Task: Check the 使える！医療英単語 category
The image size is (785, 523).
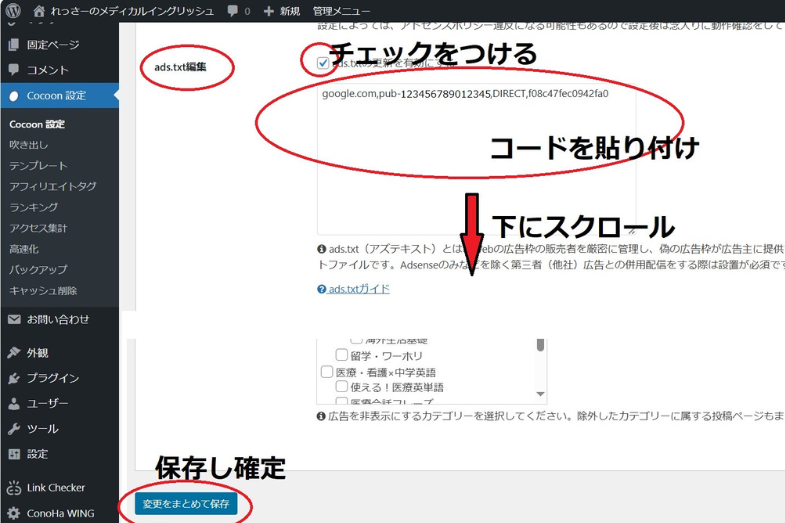Action: tap(341, 386)
